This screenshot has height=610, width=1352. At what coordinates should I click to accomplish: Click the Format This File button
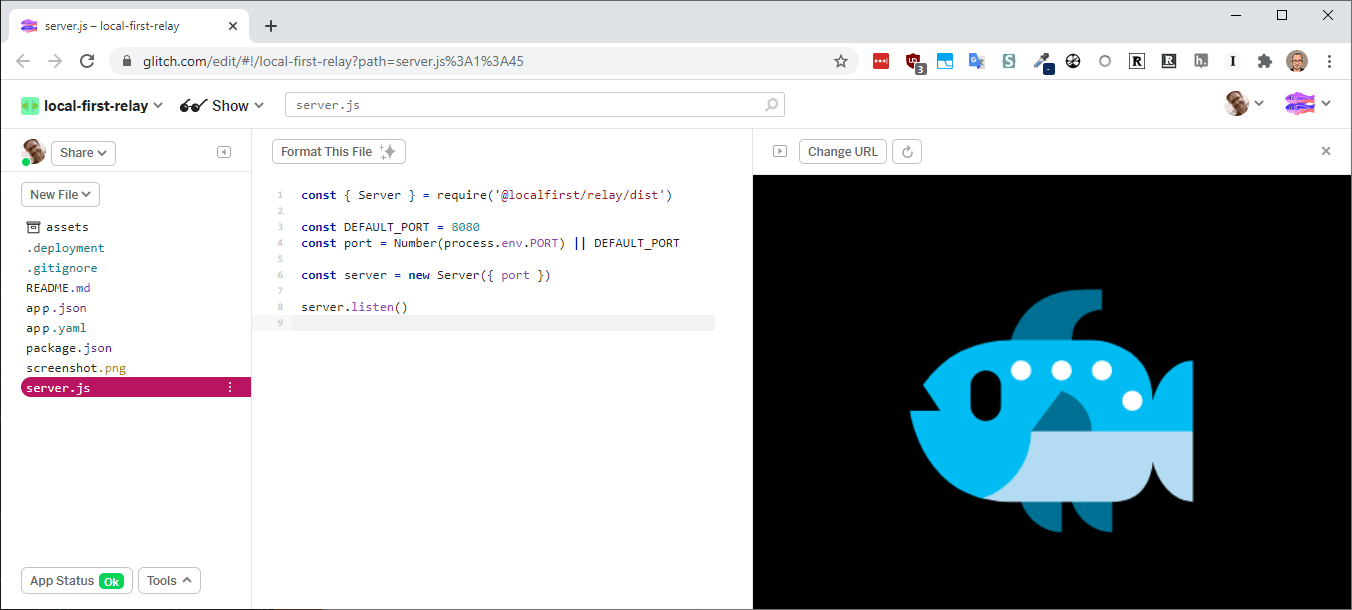pyautogui.click(x=338, y=151)
